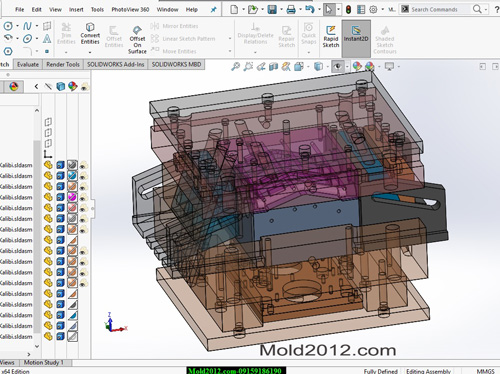Collapse the display pane with the chevron
Viewport: 500px width, 374px height.
pyautogui.click(x=36, y=87)
